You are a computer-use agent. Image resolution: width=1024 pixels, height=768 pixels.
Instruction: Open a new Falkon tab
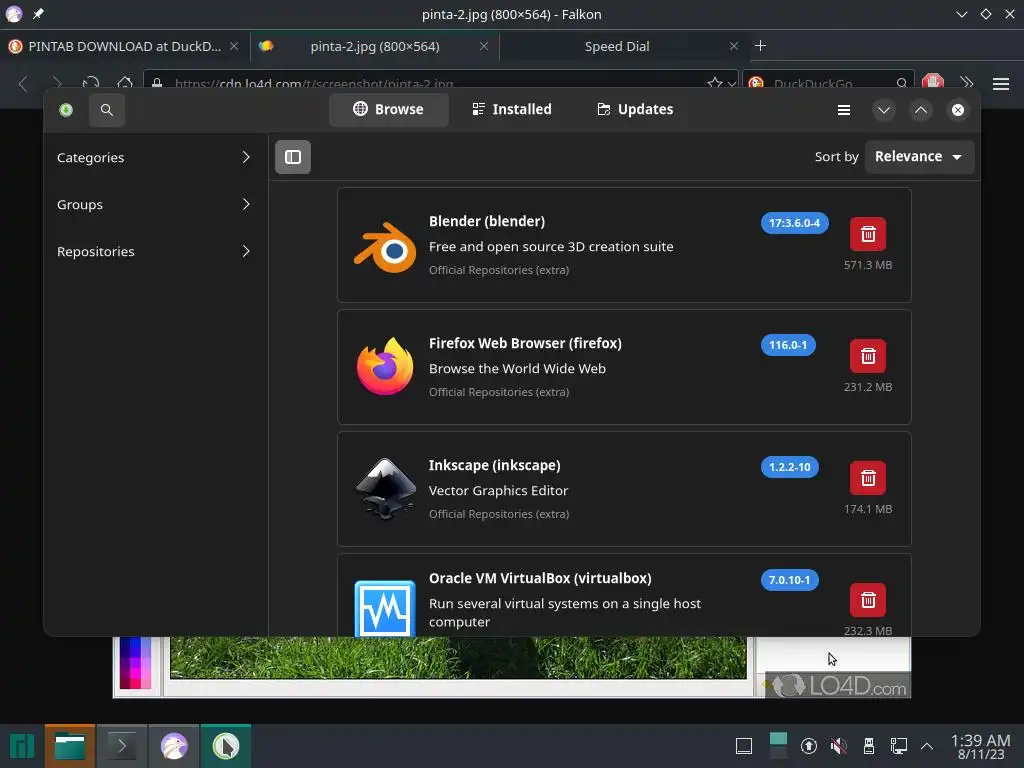click(760, 46)
